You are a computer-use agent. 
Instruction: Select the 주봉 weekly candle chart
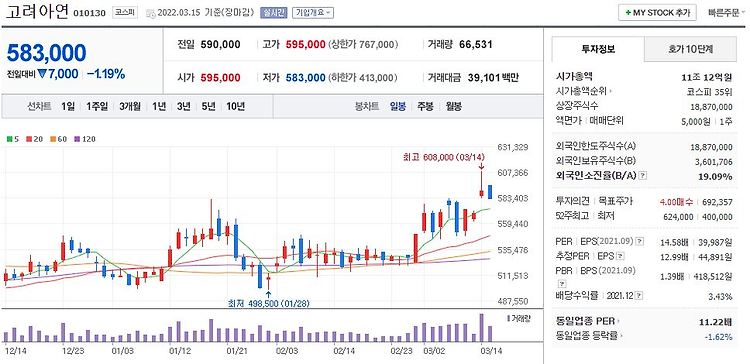[425, 107]
